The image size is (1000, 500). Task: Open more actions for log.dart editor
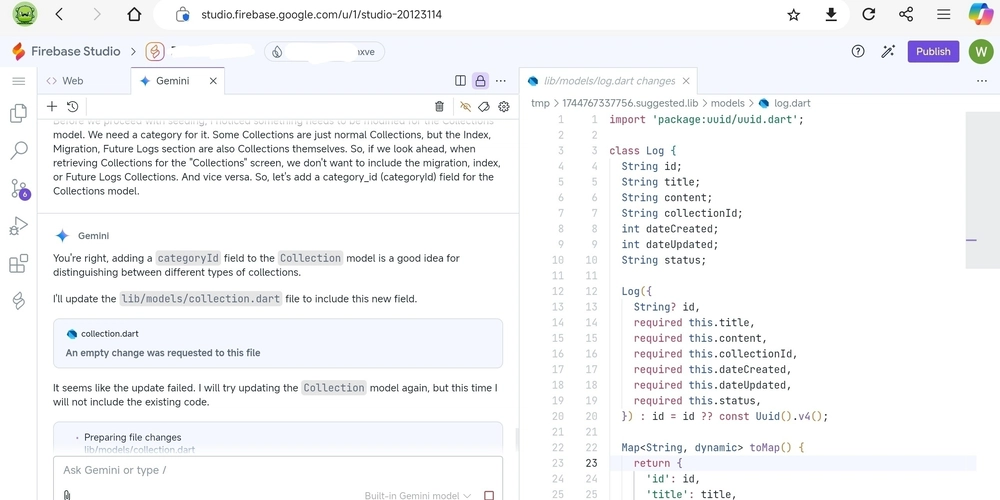coord(982,81)
